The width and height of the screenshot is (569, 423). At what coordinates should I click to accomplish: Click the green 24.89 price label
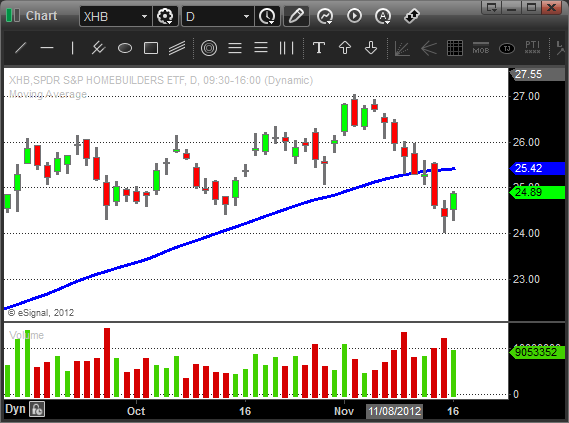coord(537,192)
